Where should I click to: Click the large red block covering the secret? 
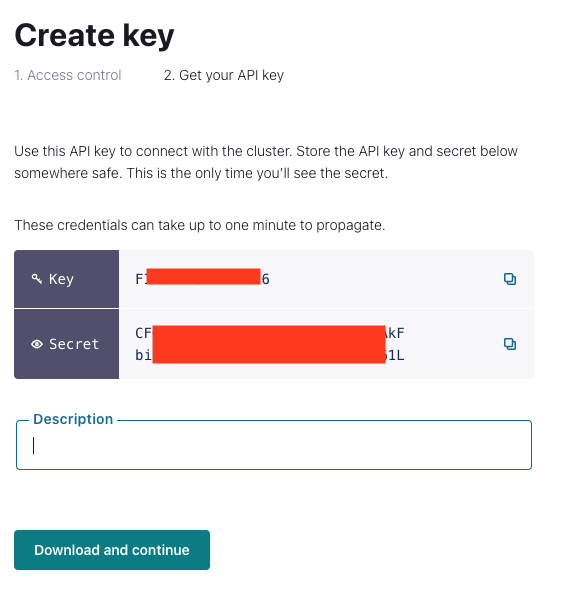tap(269, 344)
